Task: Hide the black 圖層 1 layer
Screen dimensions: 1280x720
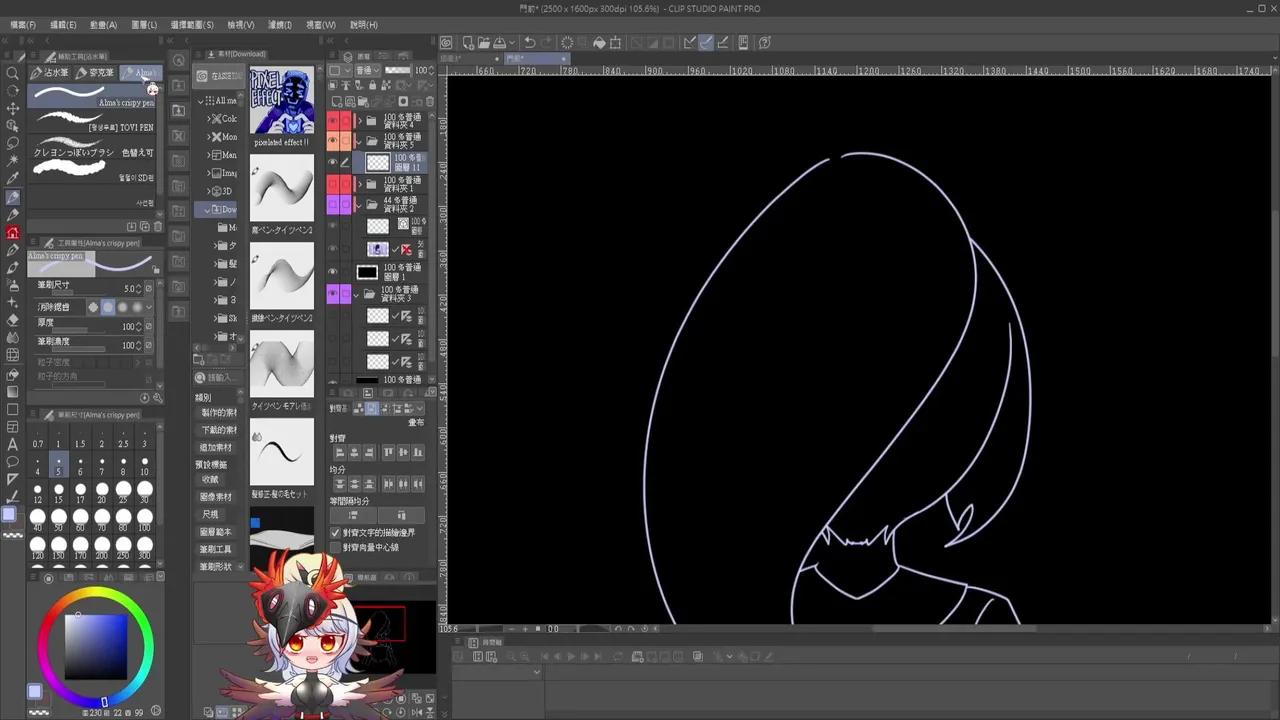Action: pos(333,272)
